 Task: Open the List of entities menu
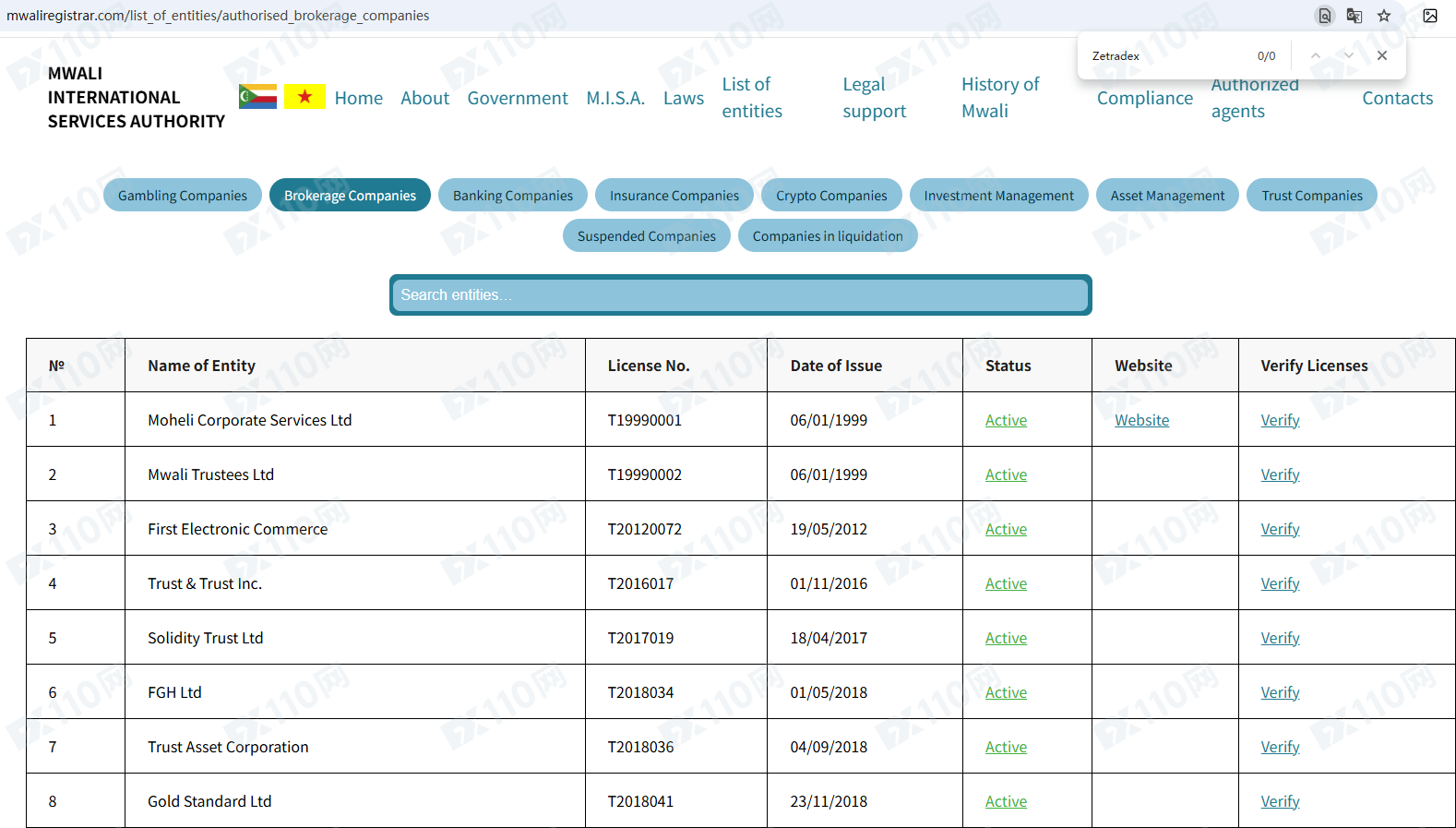(751, 97)
